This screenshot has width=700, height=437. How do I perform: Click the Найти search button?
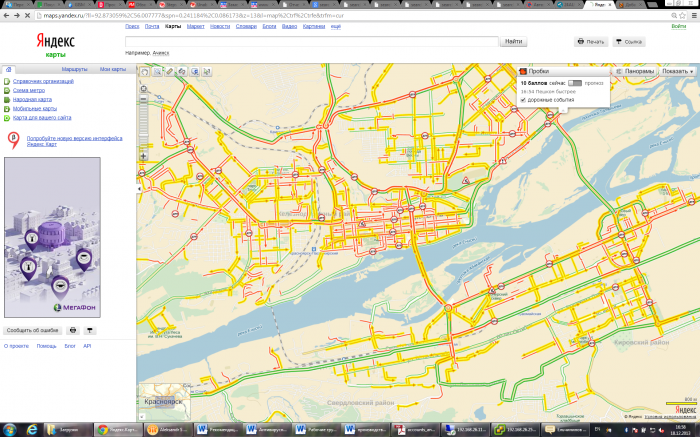tap(514, 42)
